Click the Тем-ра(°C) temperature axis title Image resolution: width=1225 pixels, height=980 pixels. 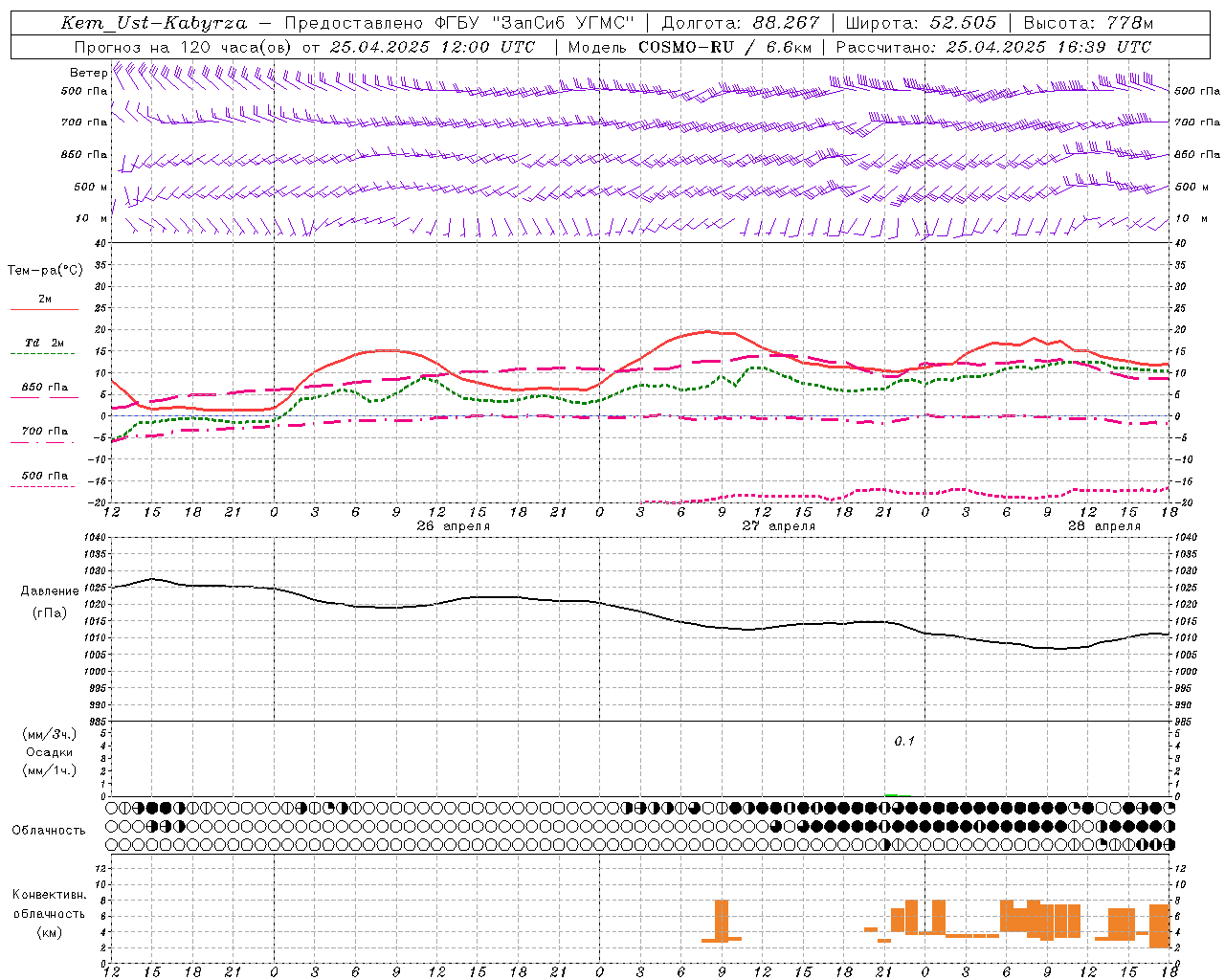45,271
